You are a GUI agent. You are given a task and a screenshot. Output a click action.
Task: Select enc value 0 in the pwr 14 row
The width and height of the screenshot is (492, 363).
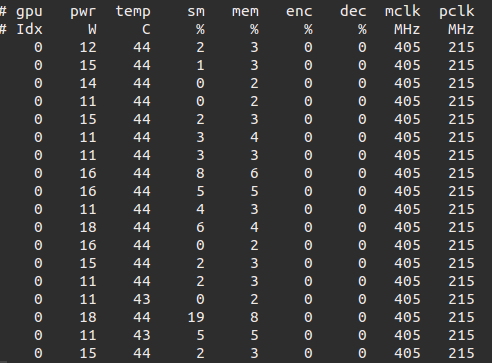coord(308,83)
